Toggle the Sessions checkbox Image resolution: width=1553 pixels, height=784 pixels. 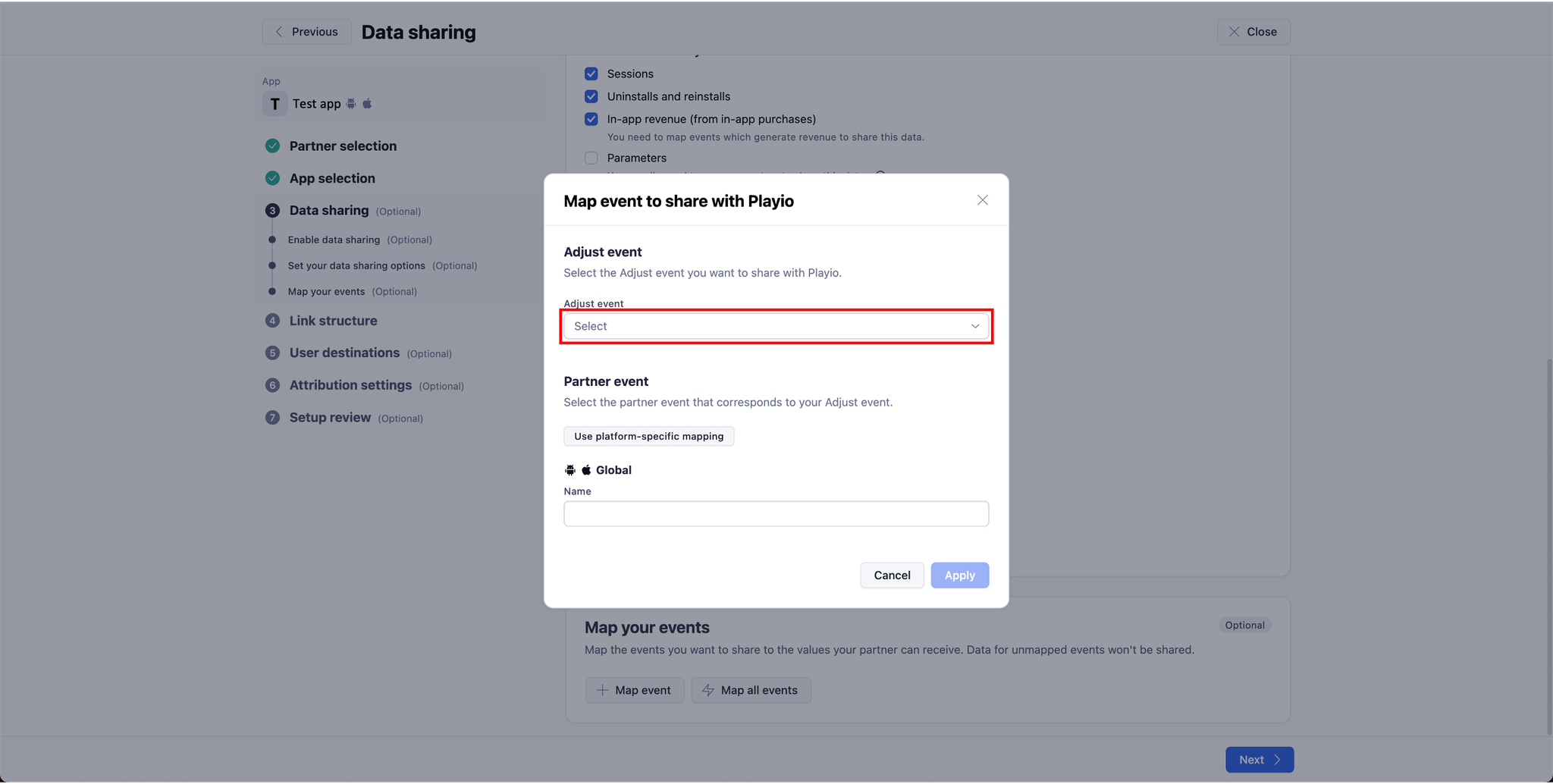[x=591, y=74]
